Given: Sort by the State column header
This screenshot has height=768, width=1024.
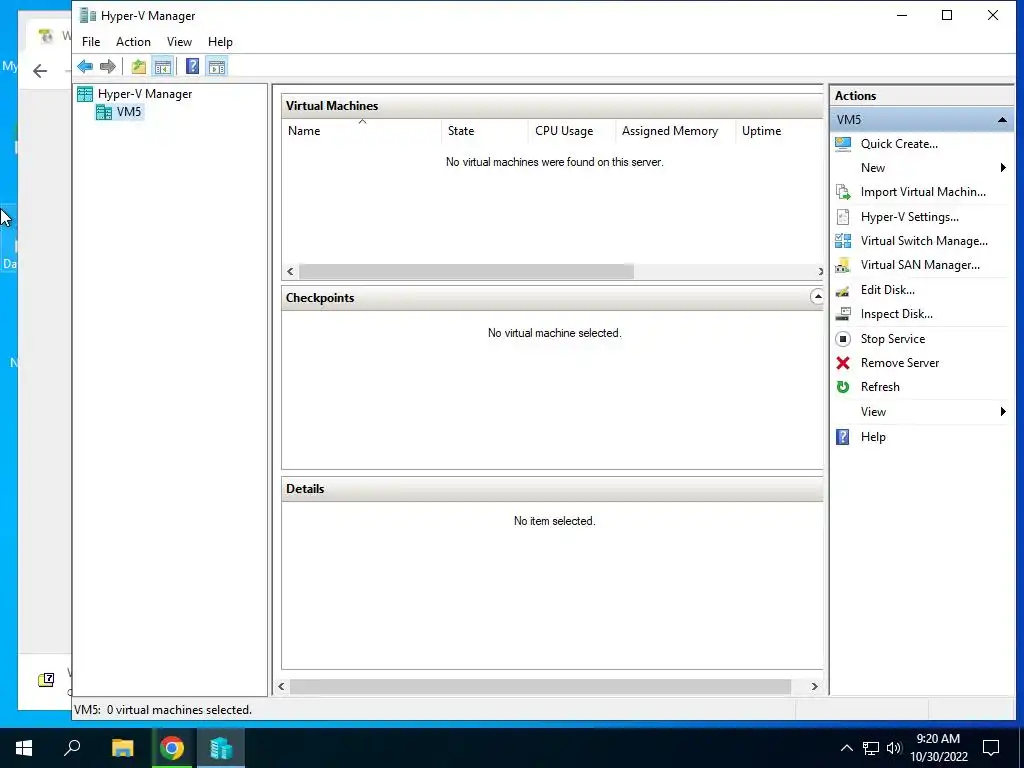Looking at the screenshot, I should (x=485, y=131).
